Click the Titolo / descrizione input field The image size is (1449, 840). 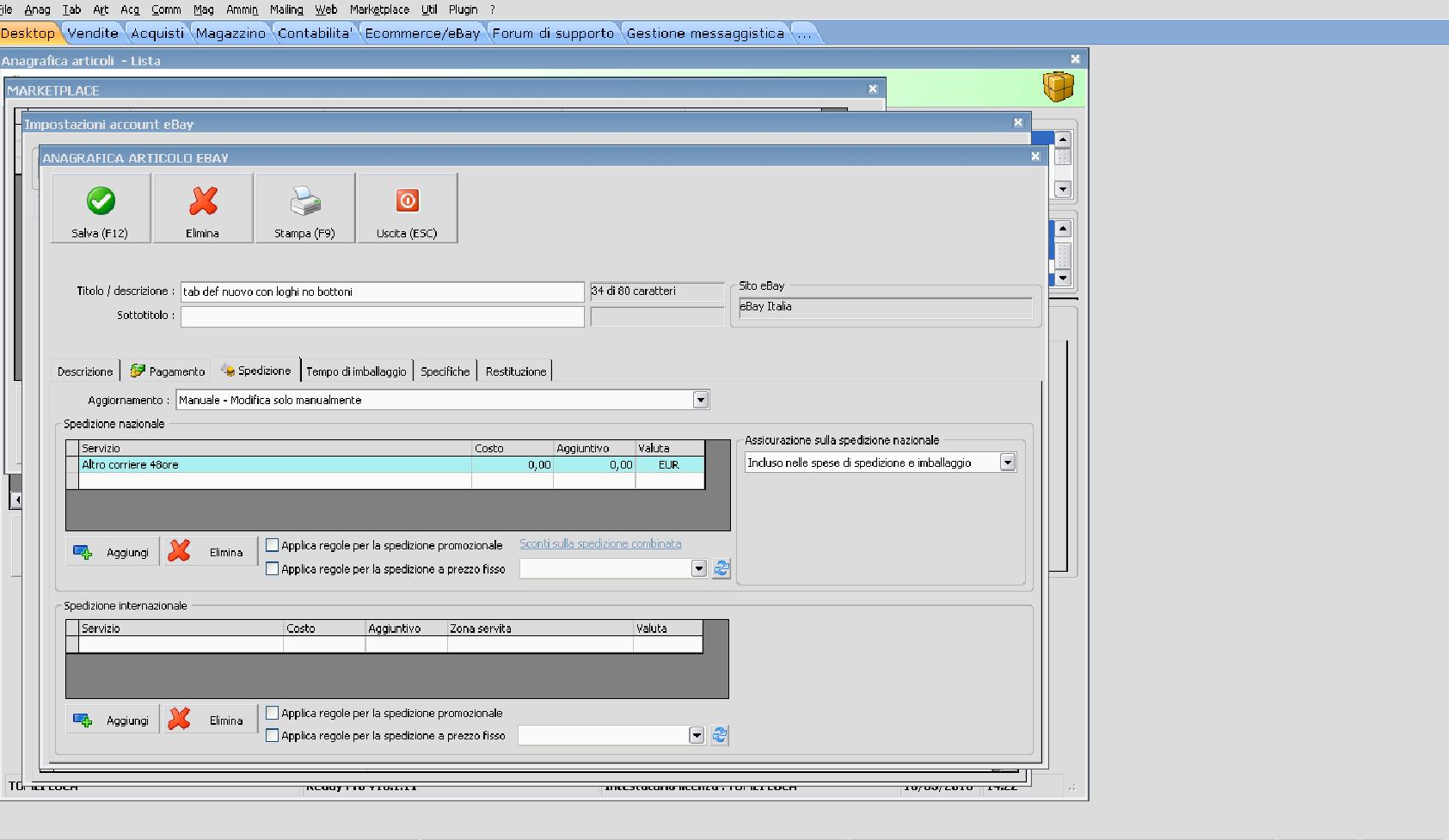point(383,291)
